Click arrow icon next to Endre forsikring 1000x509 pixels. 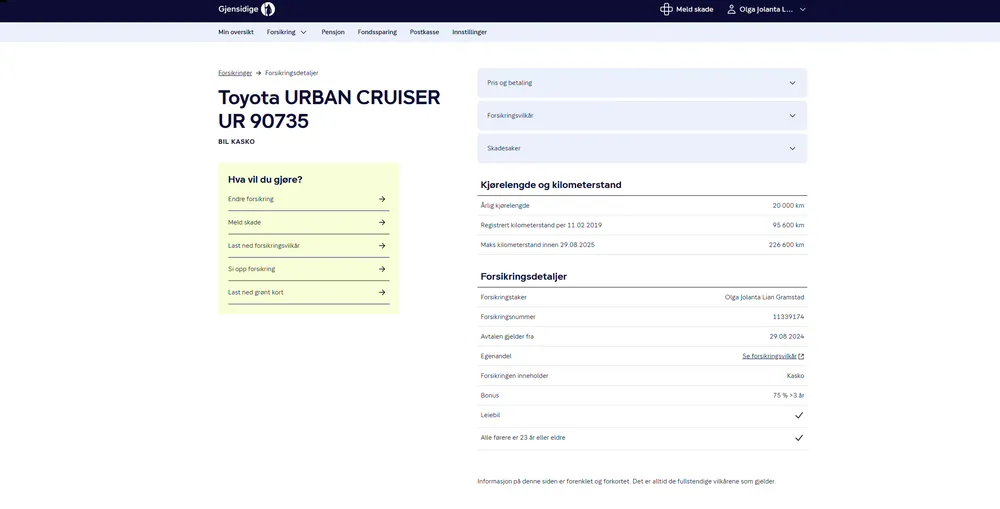[382, 199]
